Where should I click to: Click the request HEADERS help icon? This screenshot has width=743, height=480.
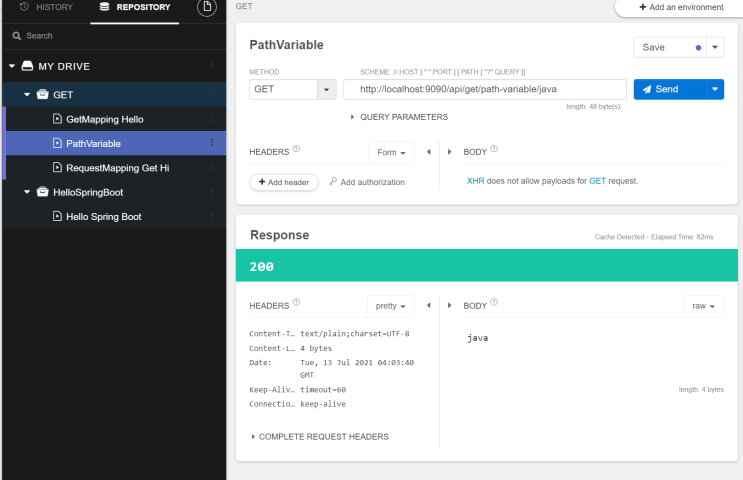(x=296, y=149)
